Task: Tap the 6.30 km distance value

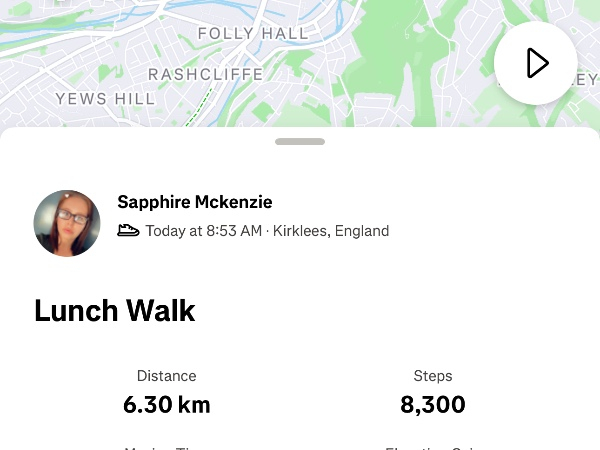Action: (167, 405)
